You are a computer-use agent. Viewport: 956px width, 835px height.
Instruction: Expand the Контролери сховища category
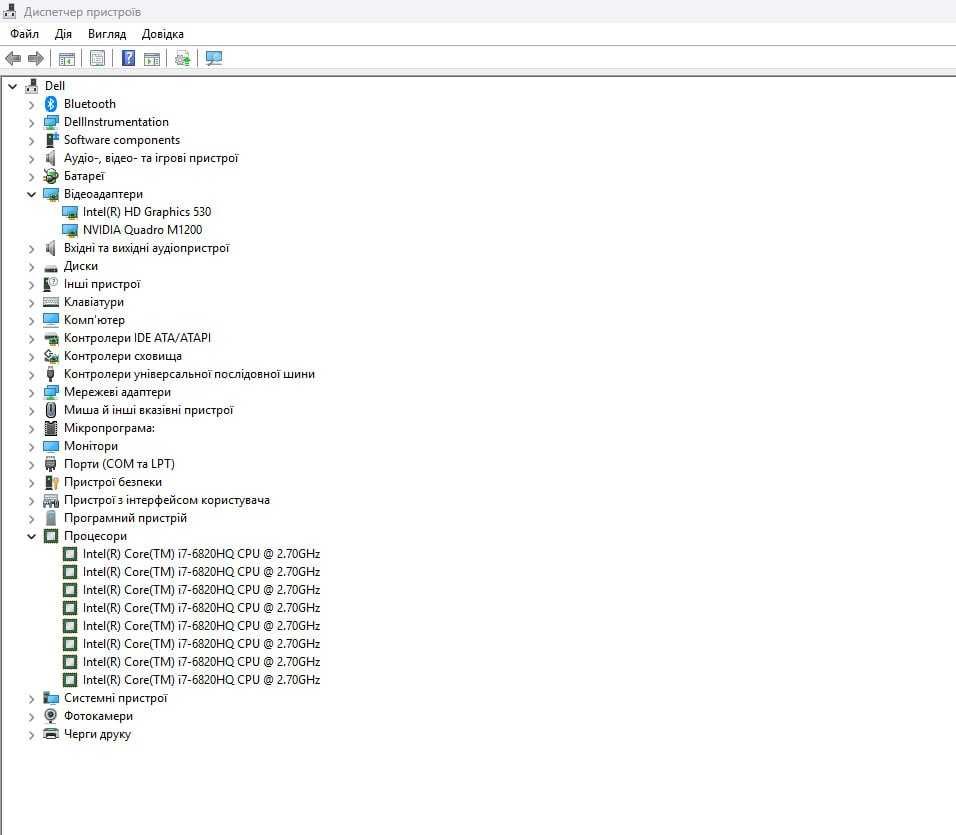[x=31, y=357]
